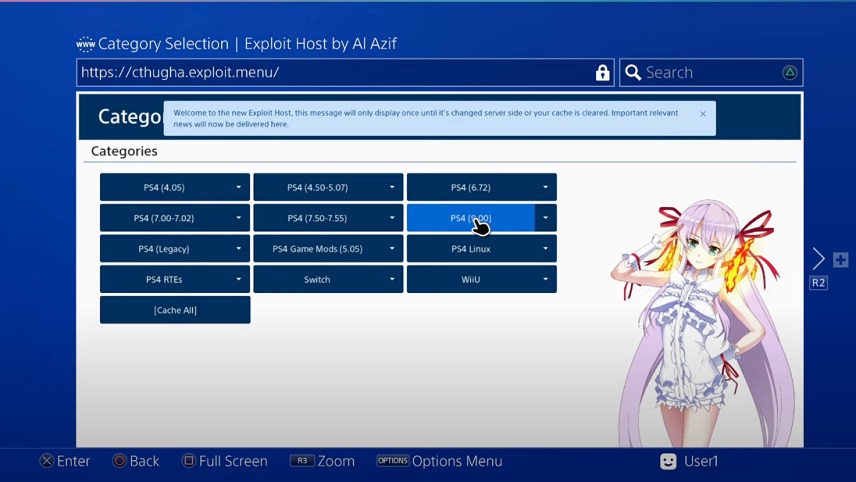Click the R2 button indicator
Image resolution: width=856 pixels, height=482 pixels.
(x=818, y=283)
